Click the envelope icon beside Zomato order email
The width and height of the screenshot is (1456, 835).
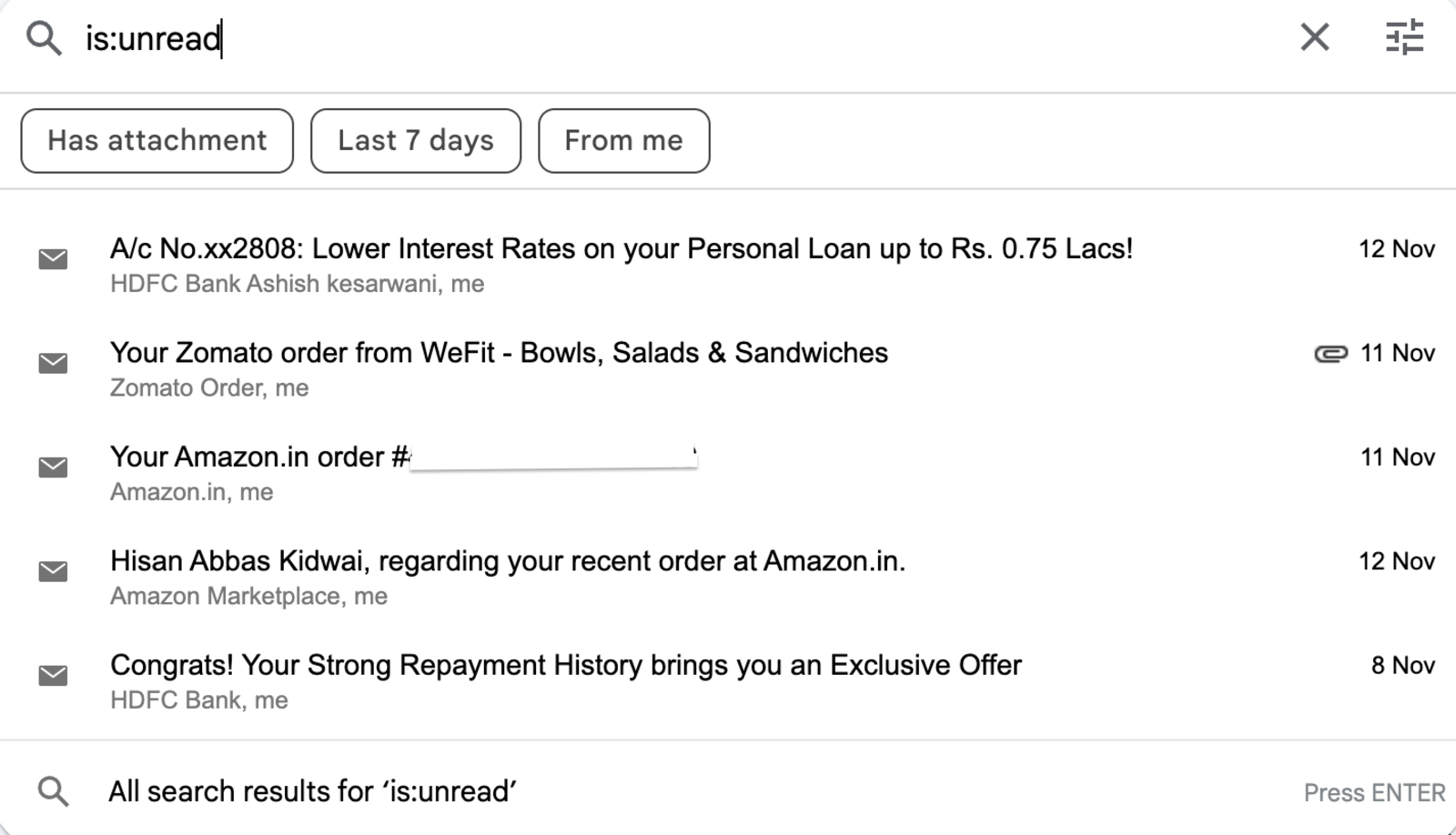click(x=53, y=364)
